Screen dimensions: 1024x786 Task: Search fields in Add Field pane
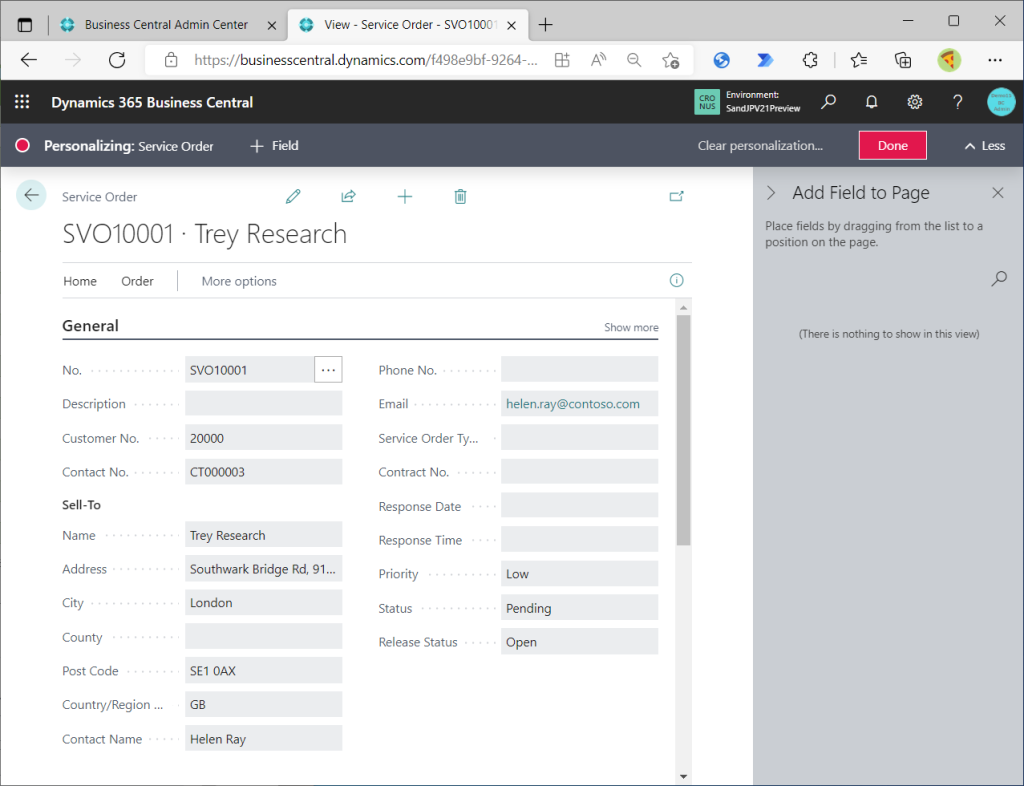(x=999, y=279)
